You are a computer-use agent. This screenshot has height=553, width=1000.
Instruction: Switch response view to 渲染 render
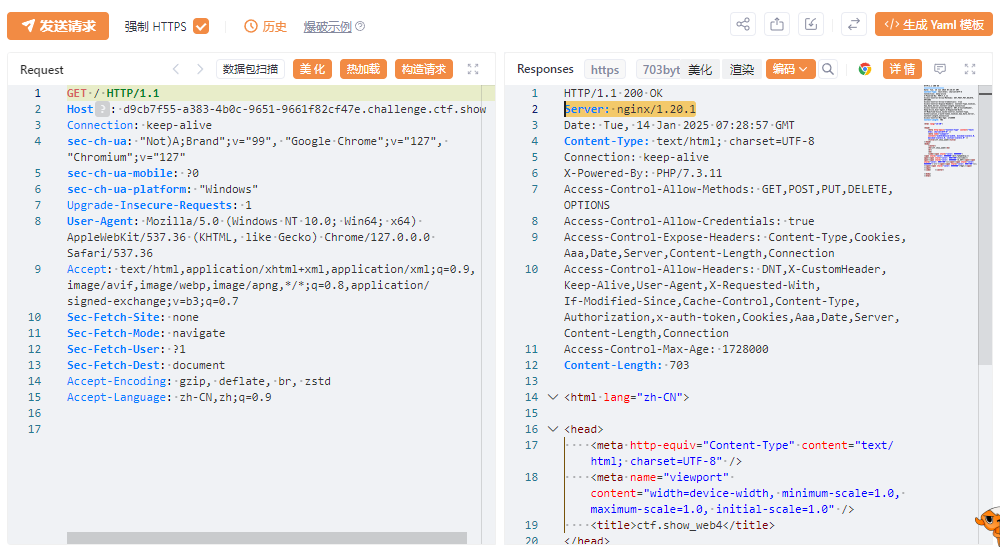pos(742,69)
